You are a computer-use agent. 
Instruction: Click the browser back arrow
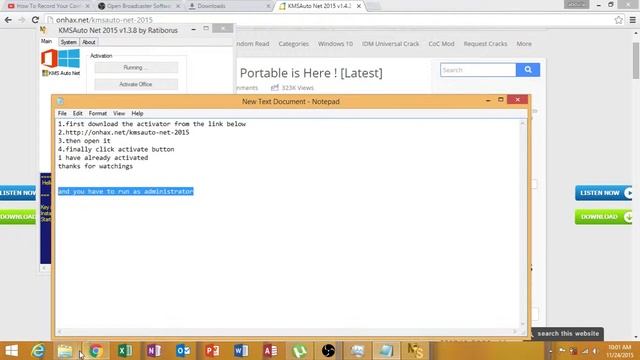coord(8,20)
